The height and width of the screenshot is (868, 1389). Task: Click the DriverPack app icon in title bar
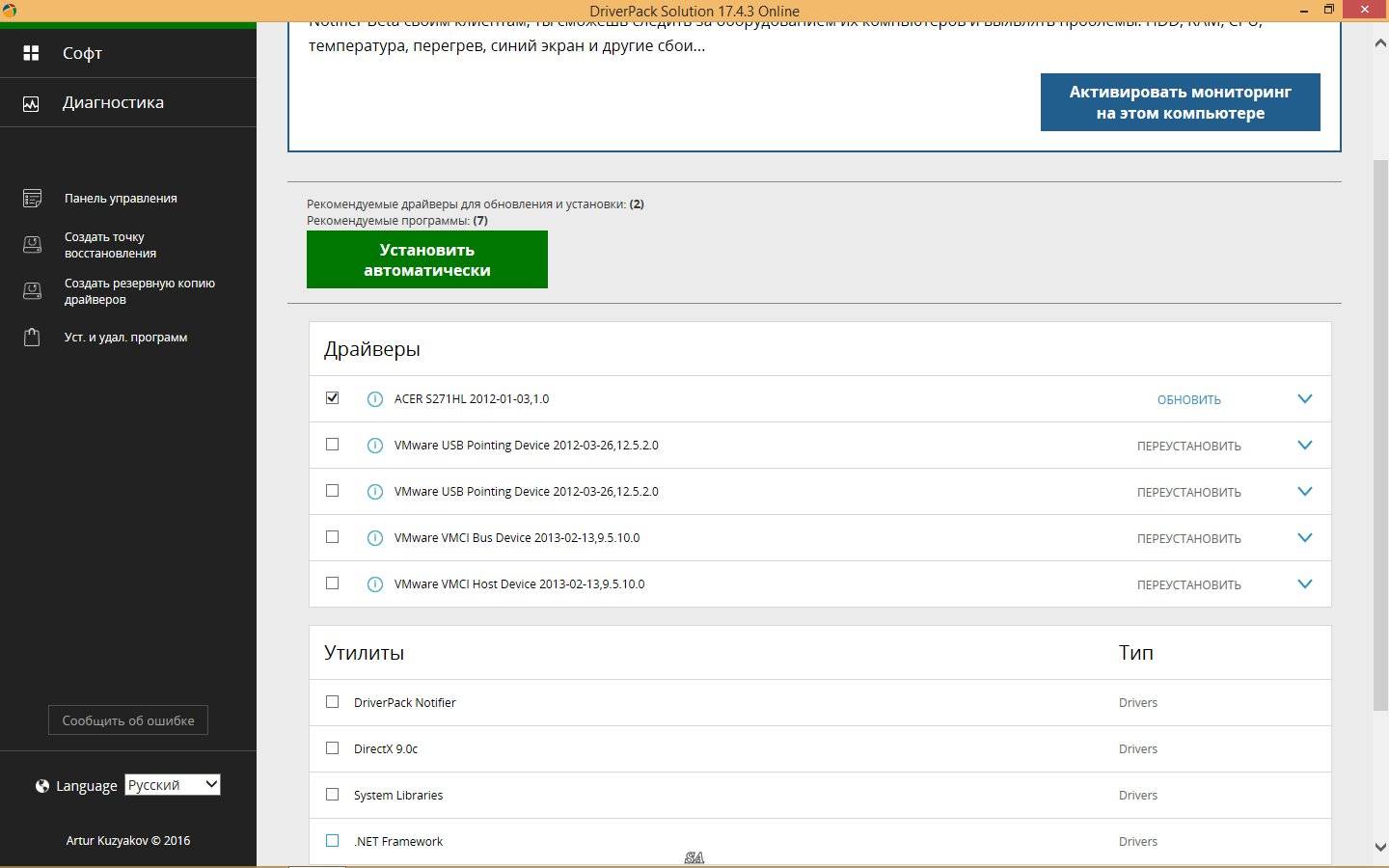(x=8, y=11)
